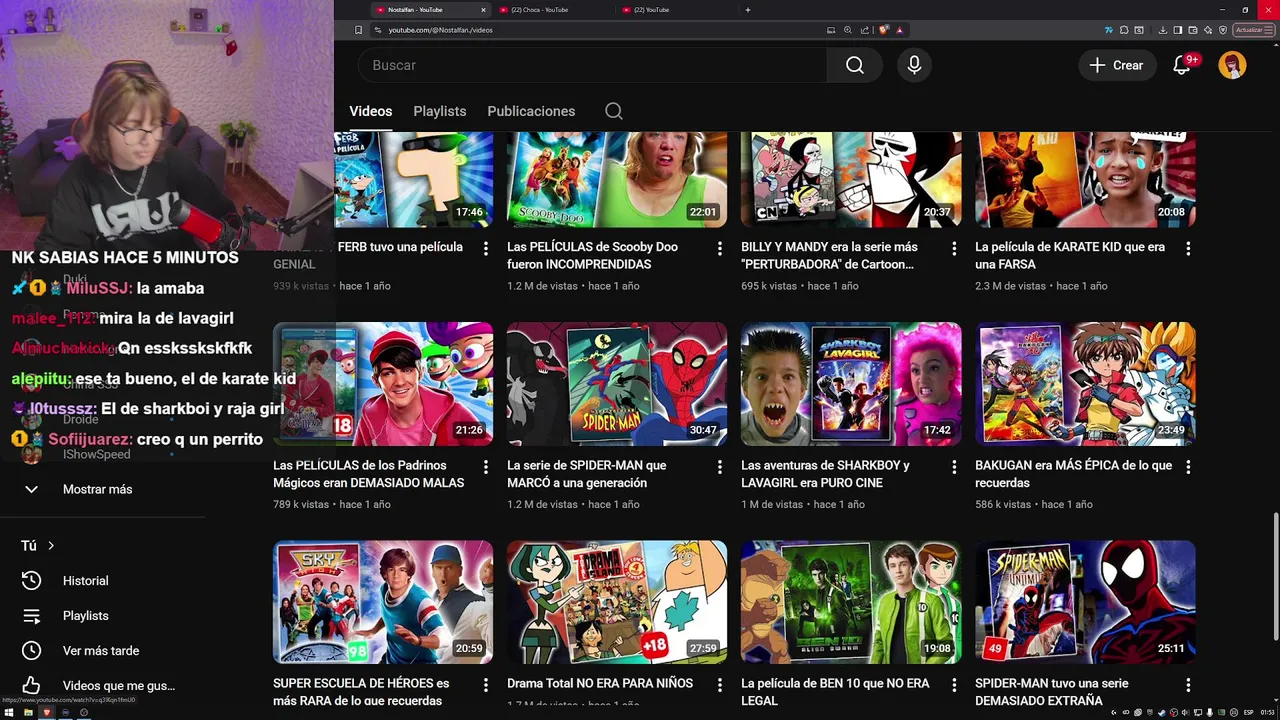Open options for SPIDER-MAN que MARCÓ video
This screenshot has height=720, width=1280.
click(x=719, y=467)
